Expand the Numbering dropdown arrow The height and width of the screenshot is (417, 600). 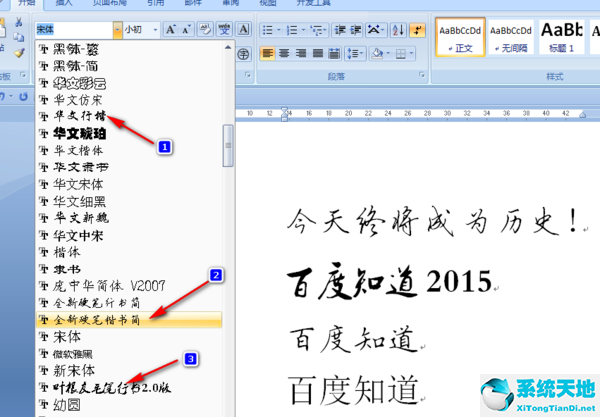click(x=303, y=30)
